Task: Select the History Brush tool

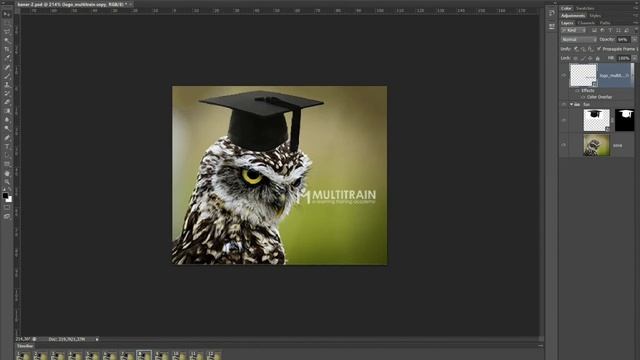Action: click(x=7, y=93)
